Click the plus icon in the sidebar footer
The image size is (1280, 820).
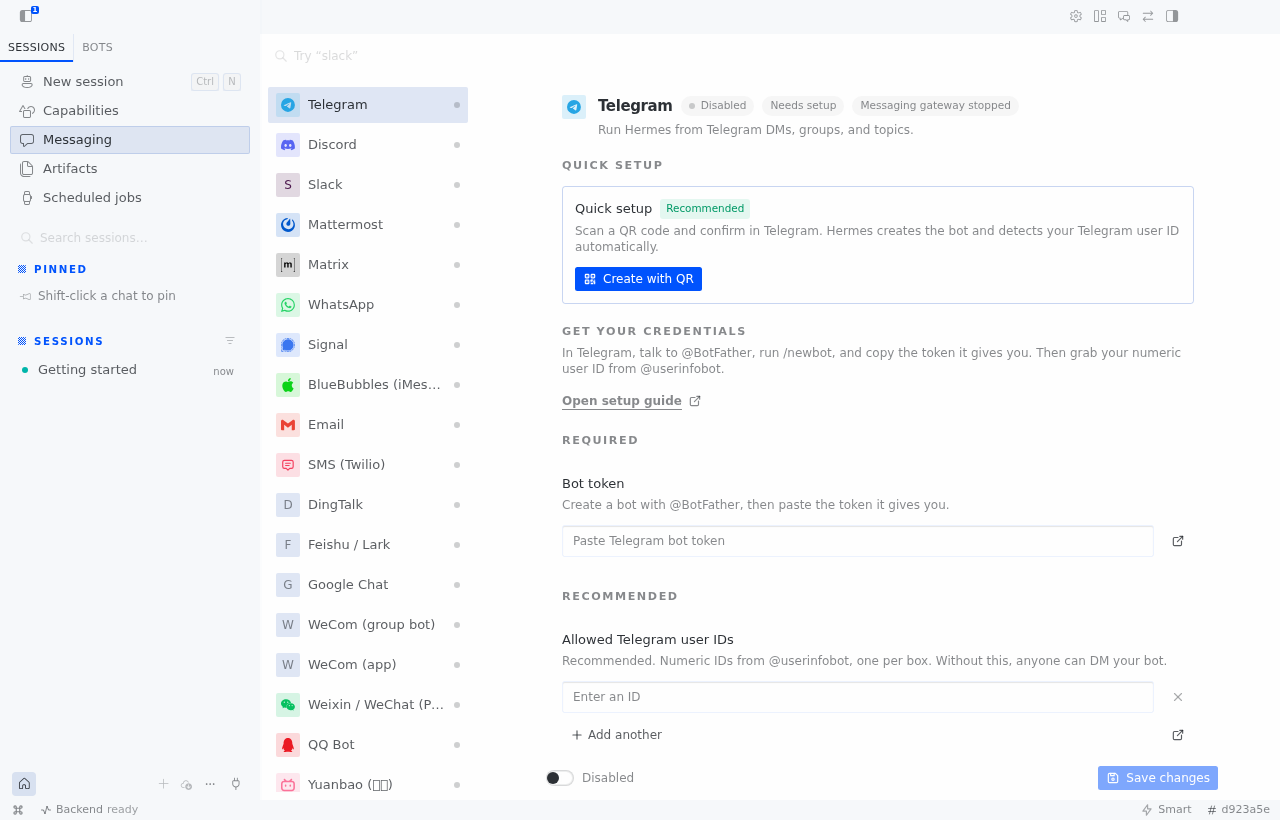click(x=163, y=784)
